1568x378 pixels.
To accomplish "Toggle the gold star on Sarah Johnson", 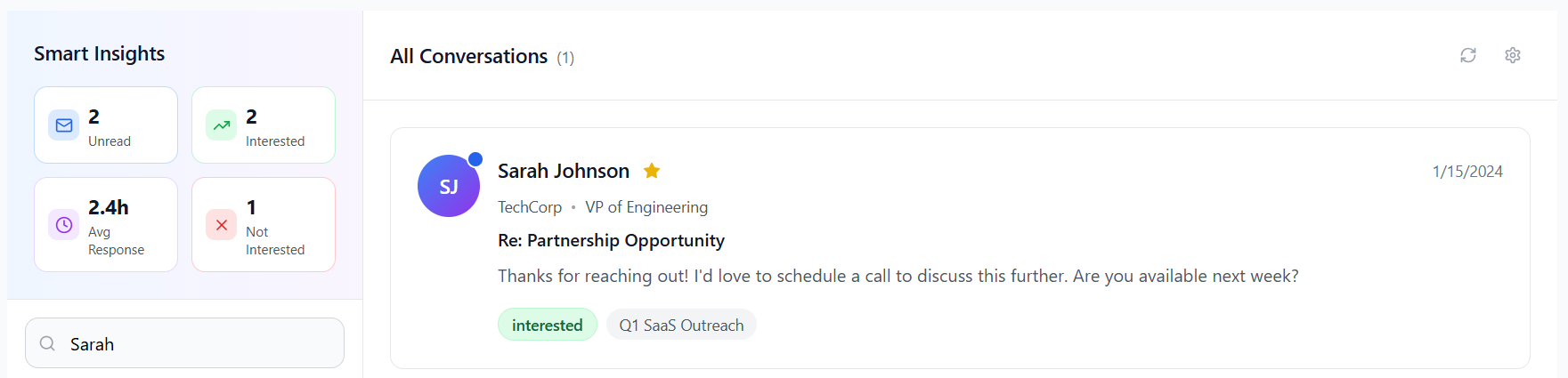I will [x=652, y=170].
